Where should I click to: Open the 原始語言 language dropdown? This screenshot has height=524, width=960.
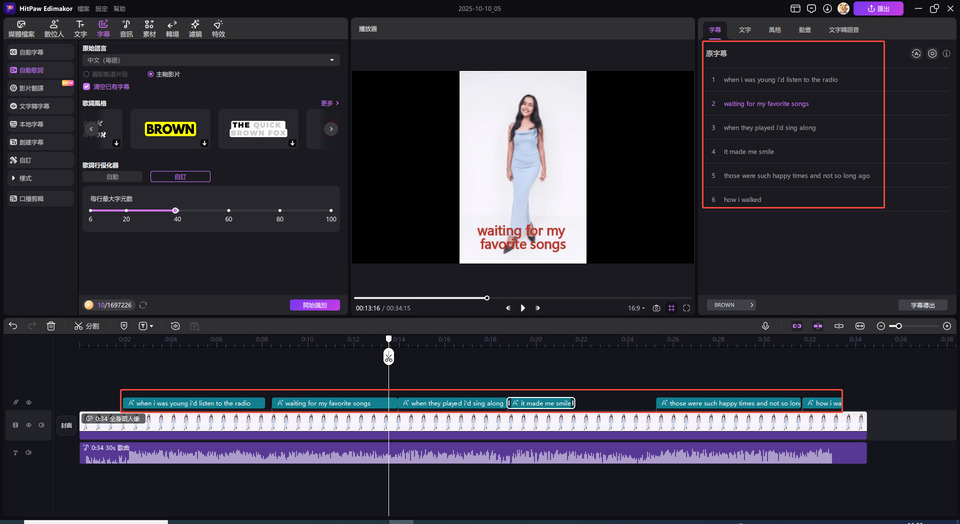click(x=210, y=61)
